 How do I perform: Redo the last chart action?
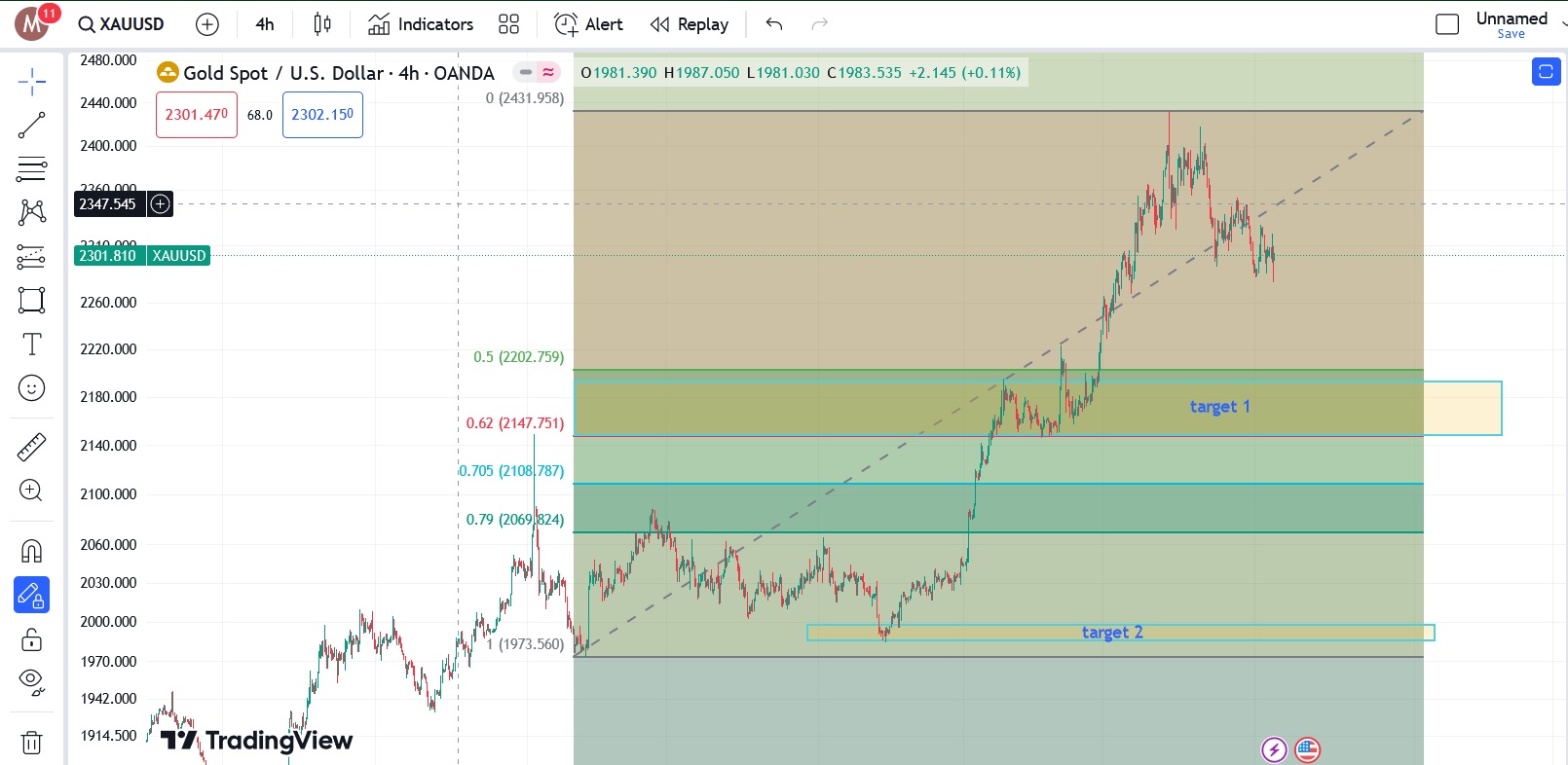(x=820, y=24)
